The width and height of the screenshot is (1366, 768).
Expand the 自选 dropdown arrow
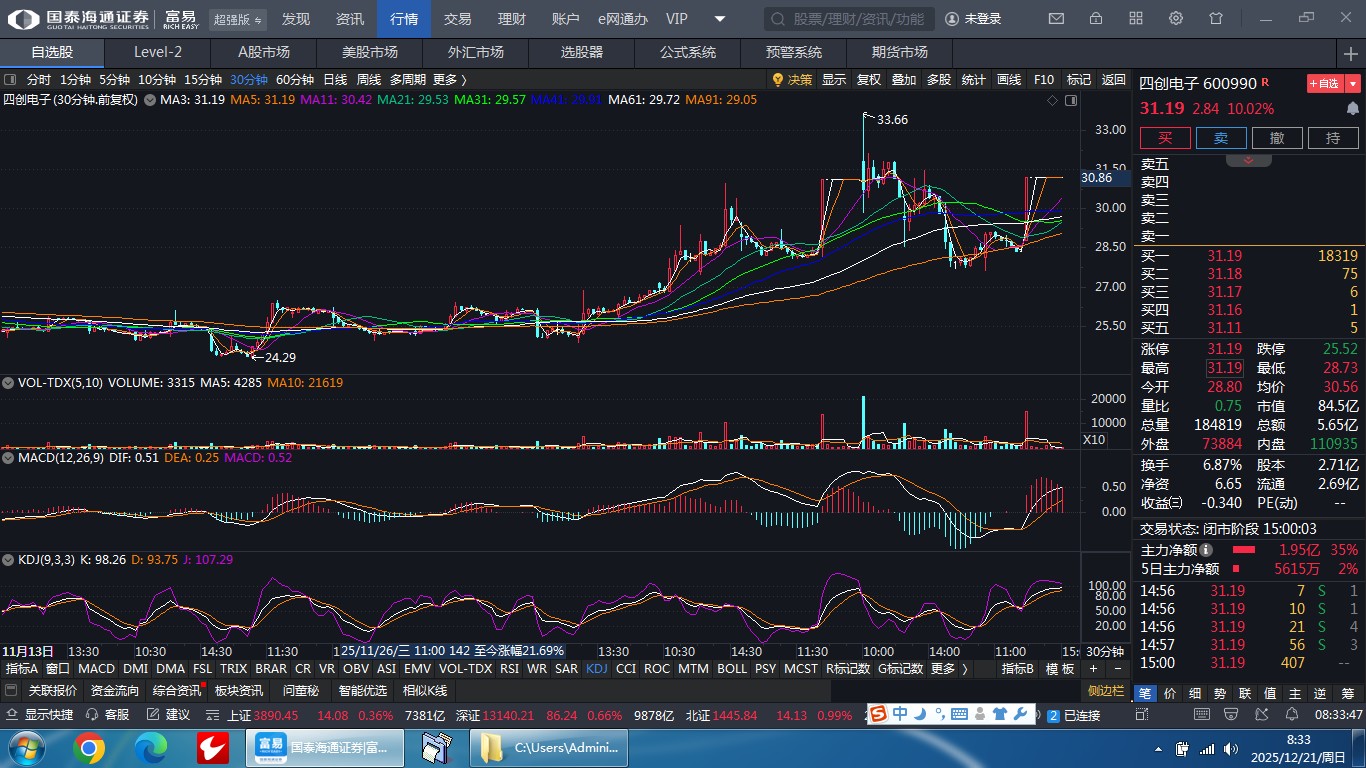[1353, 84]
